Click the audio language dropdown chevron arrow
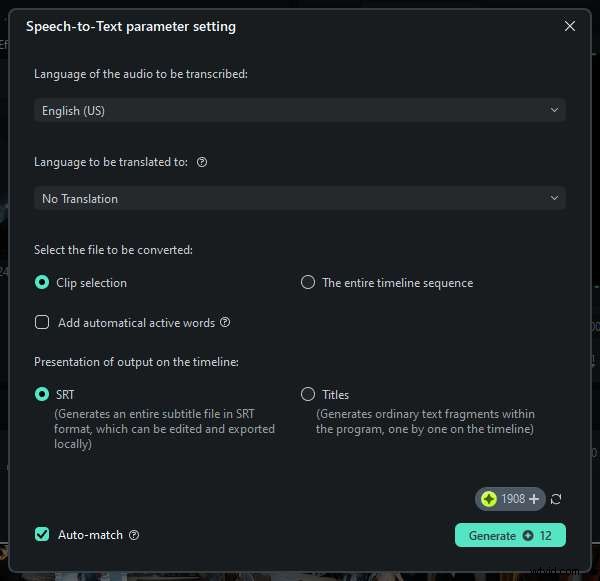The width and height of the screenshot is (600, 581). click(554, 111)
